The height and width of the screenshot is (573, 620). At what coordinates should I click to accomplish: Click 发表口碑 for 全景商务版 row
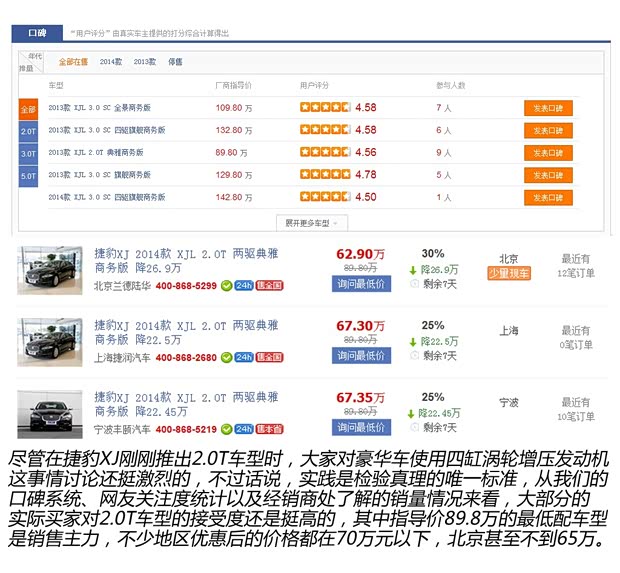click(548, 108)
